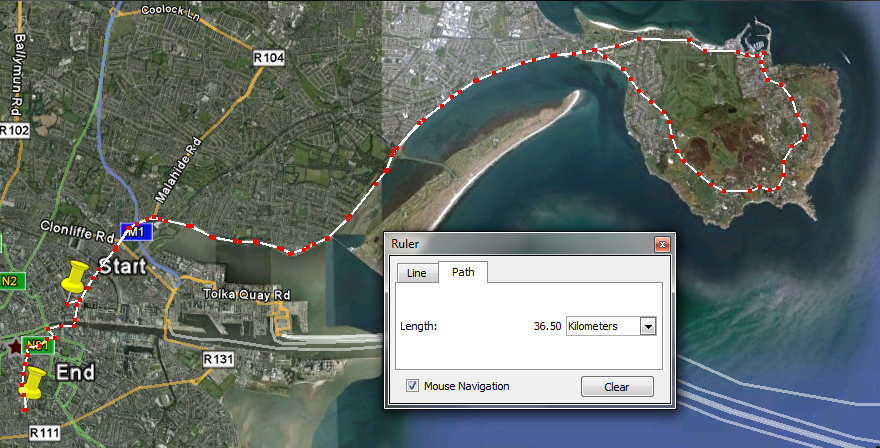Click the Start placemark label
This screenshot has height=448, width=880.
click(122, 266)
